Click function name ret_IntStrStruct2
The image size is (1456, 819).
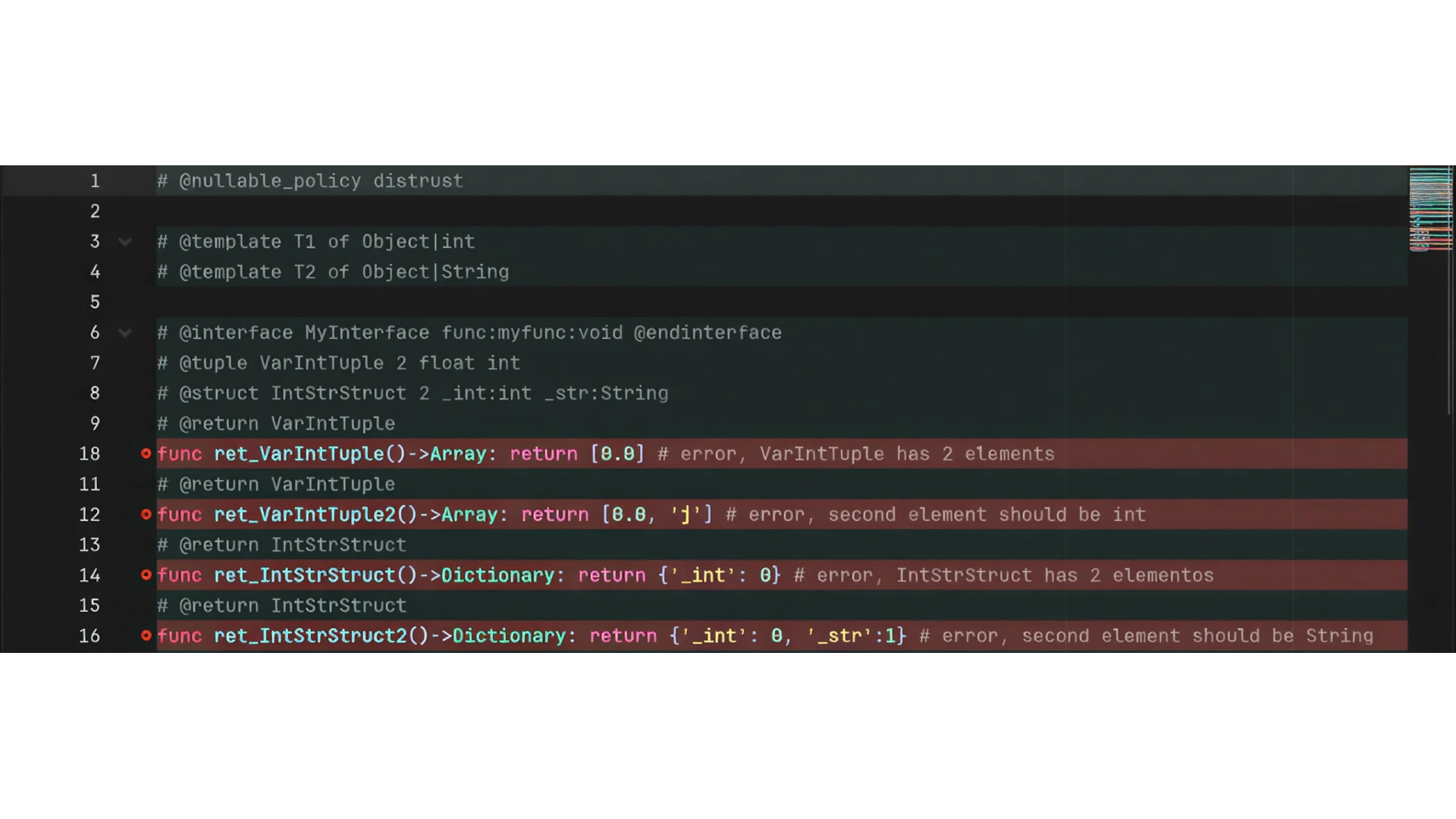[x=310, y=635]
